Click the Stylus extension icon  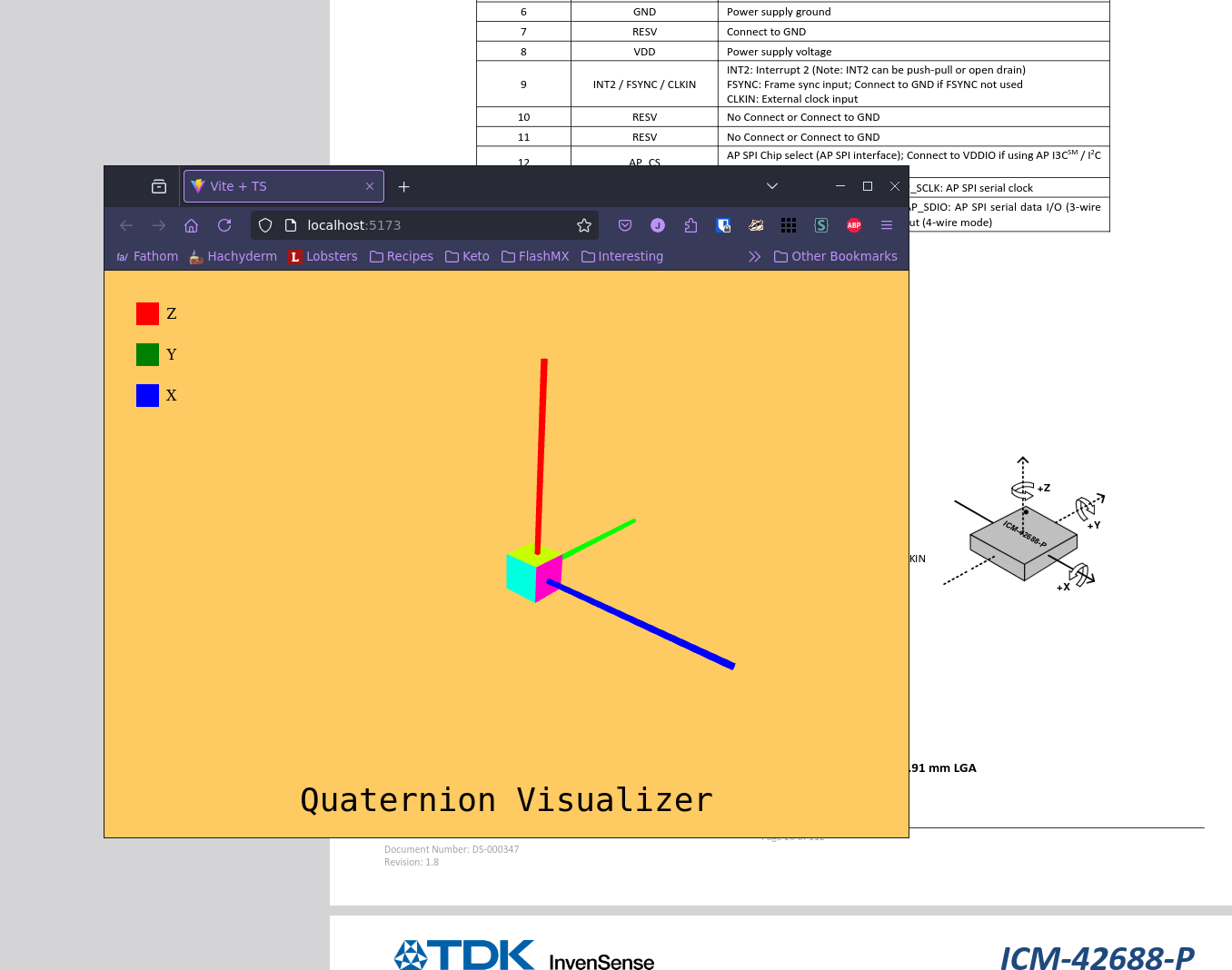click(x=821, y=225)
